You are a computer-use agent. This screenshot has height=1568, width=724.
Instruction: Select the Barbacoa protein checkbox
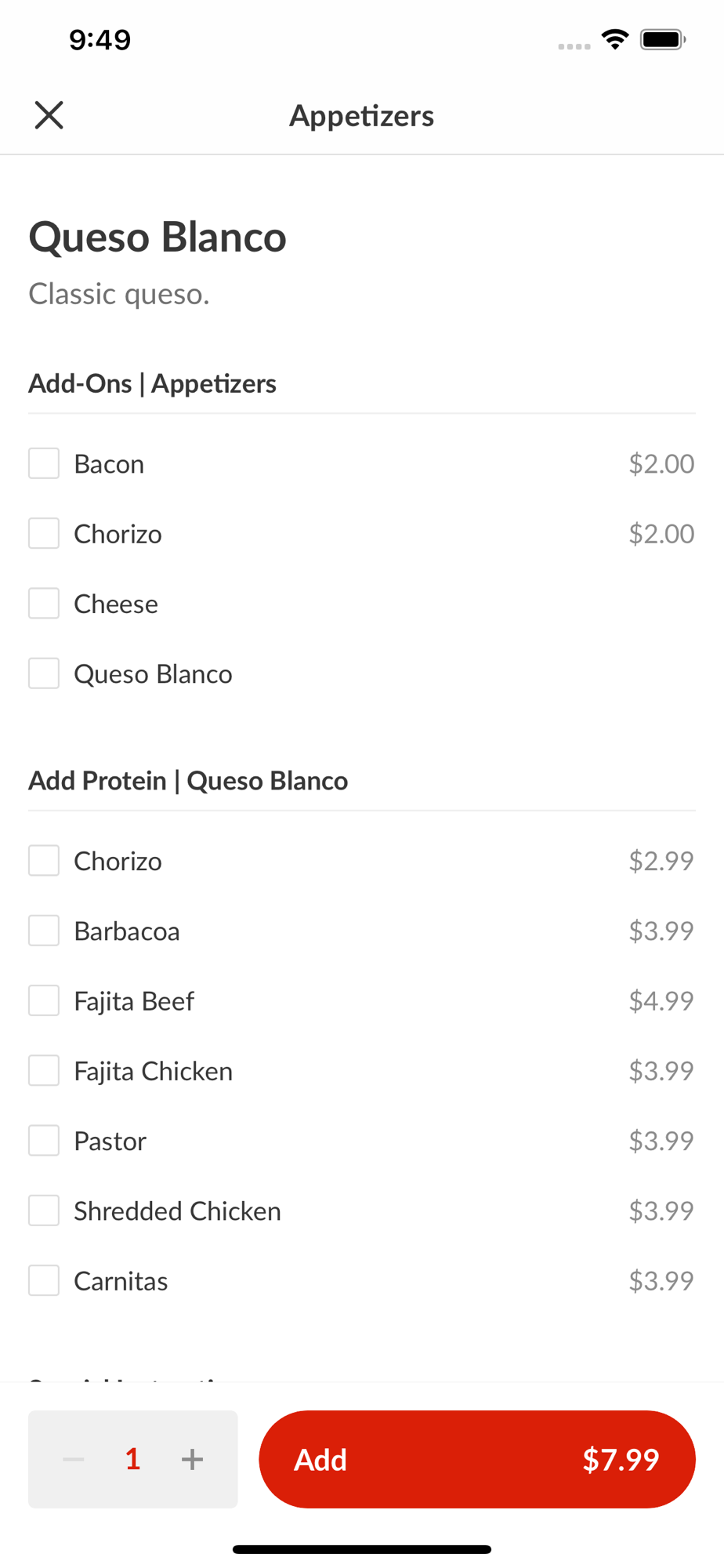44,931
